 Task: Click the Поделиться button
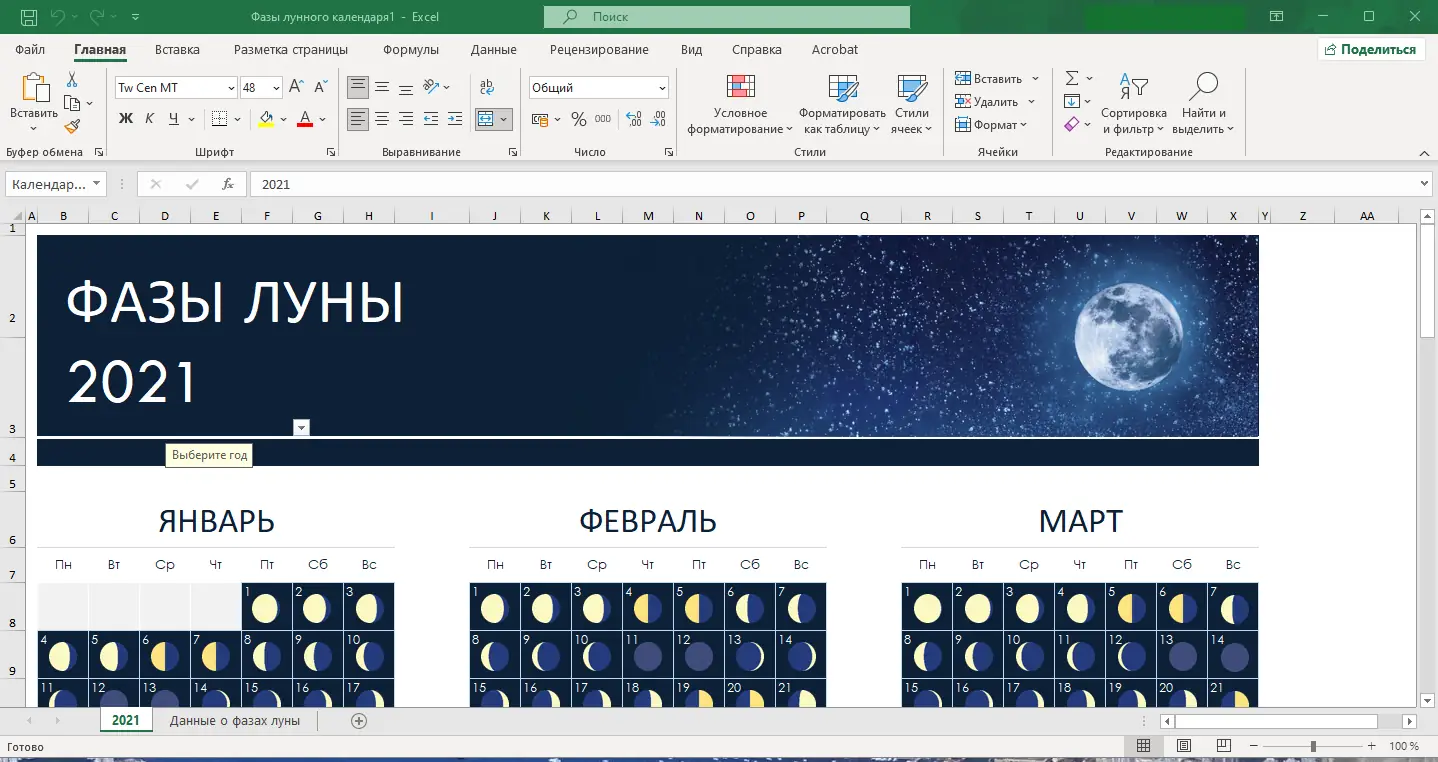[1371, 48]
